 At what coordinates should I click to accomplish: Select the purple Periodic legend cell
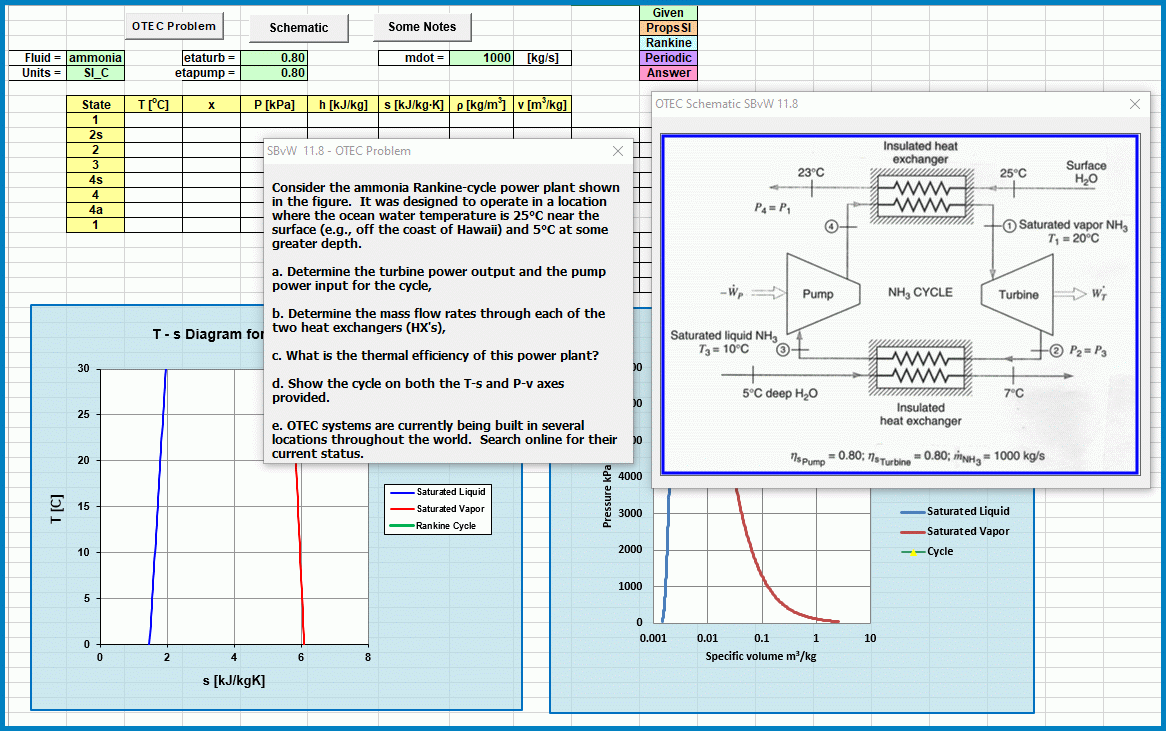(668, 58)
